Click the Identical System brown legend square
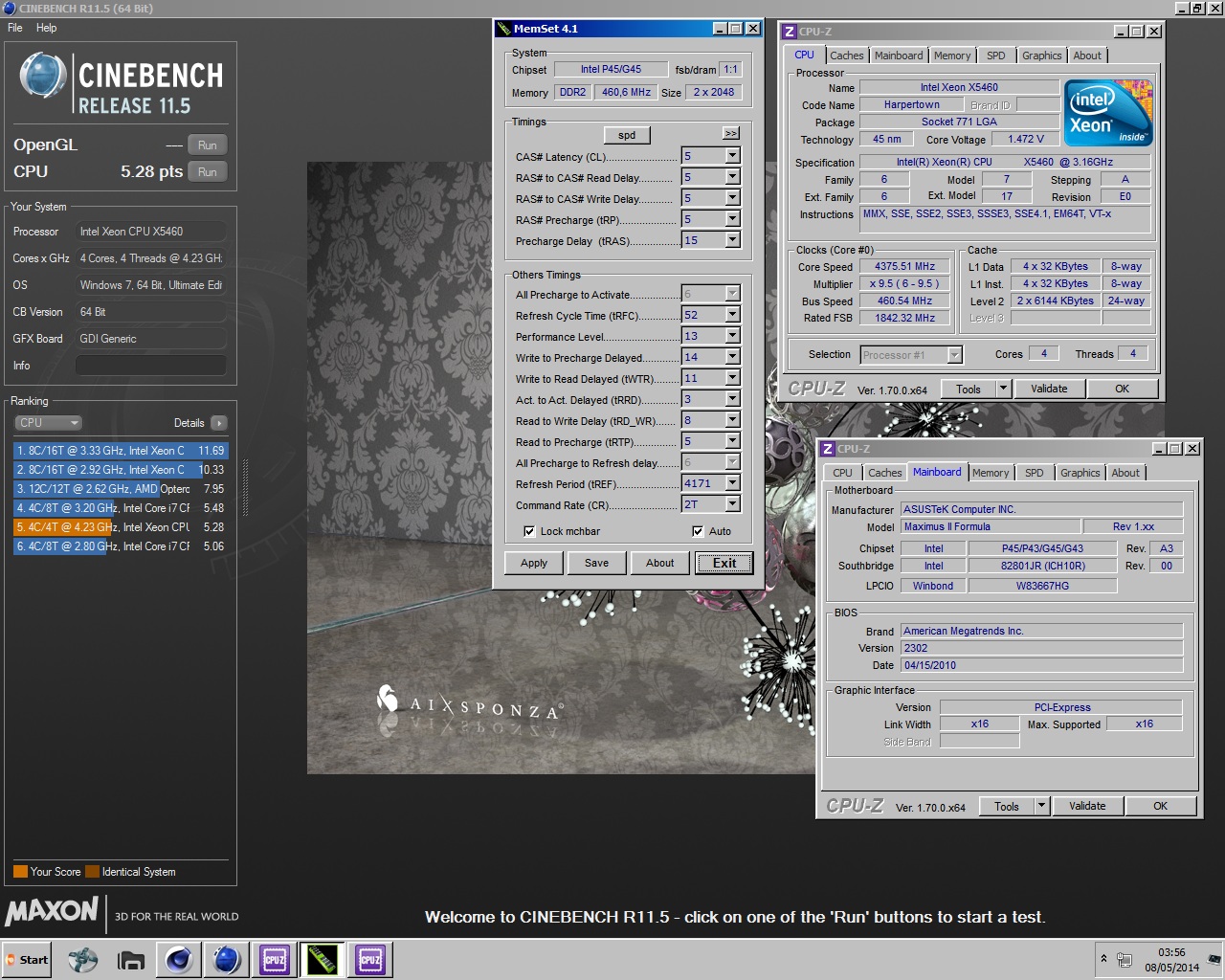This screenshot has height=980, width=1225. [92, 872]
